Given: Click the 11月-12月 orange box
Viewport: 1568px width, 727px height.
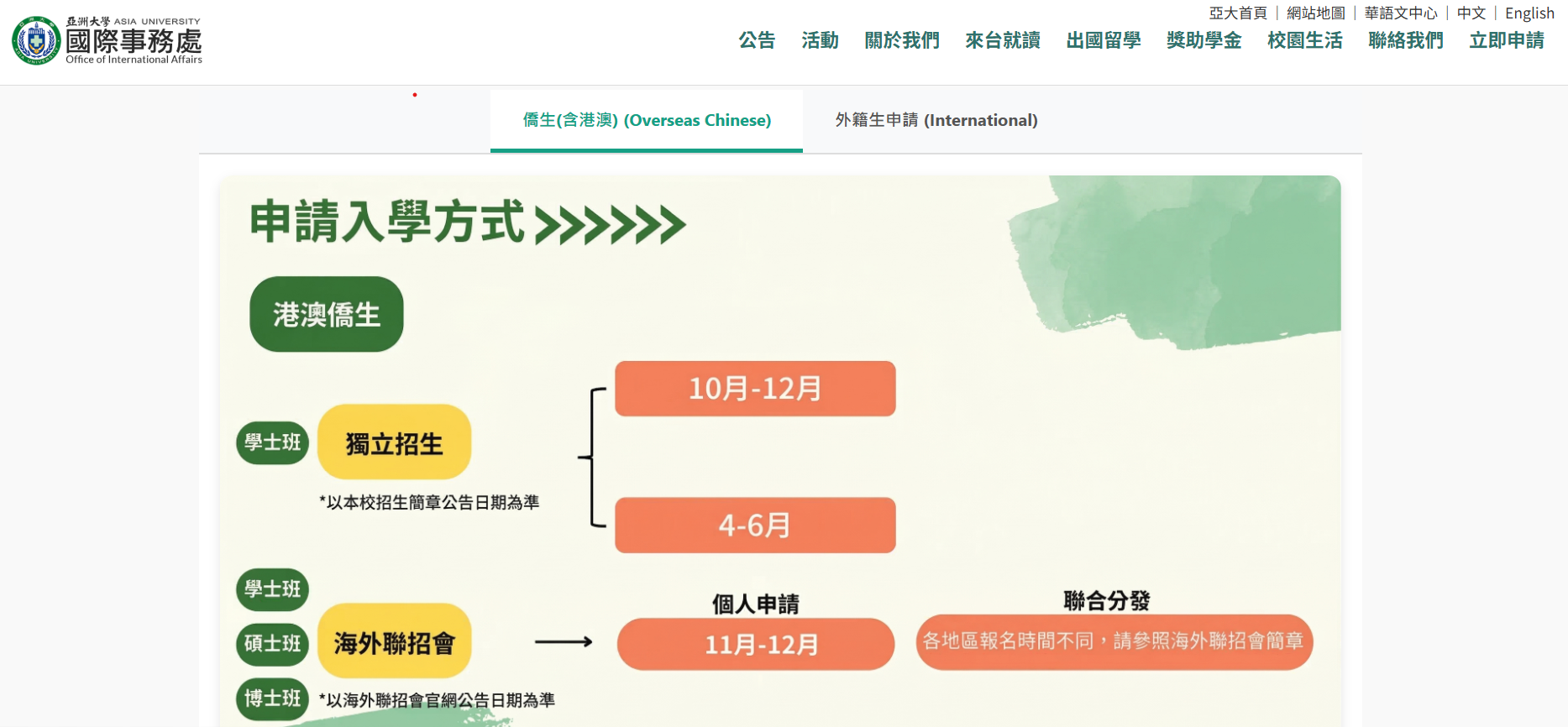Looking at the screenshot, I should click(756, 644).
